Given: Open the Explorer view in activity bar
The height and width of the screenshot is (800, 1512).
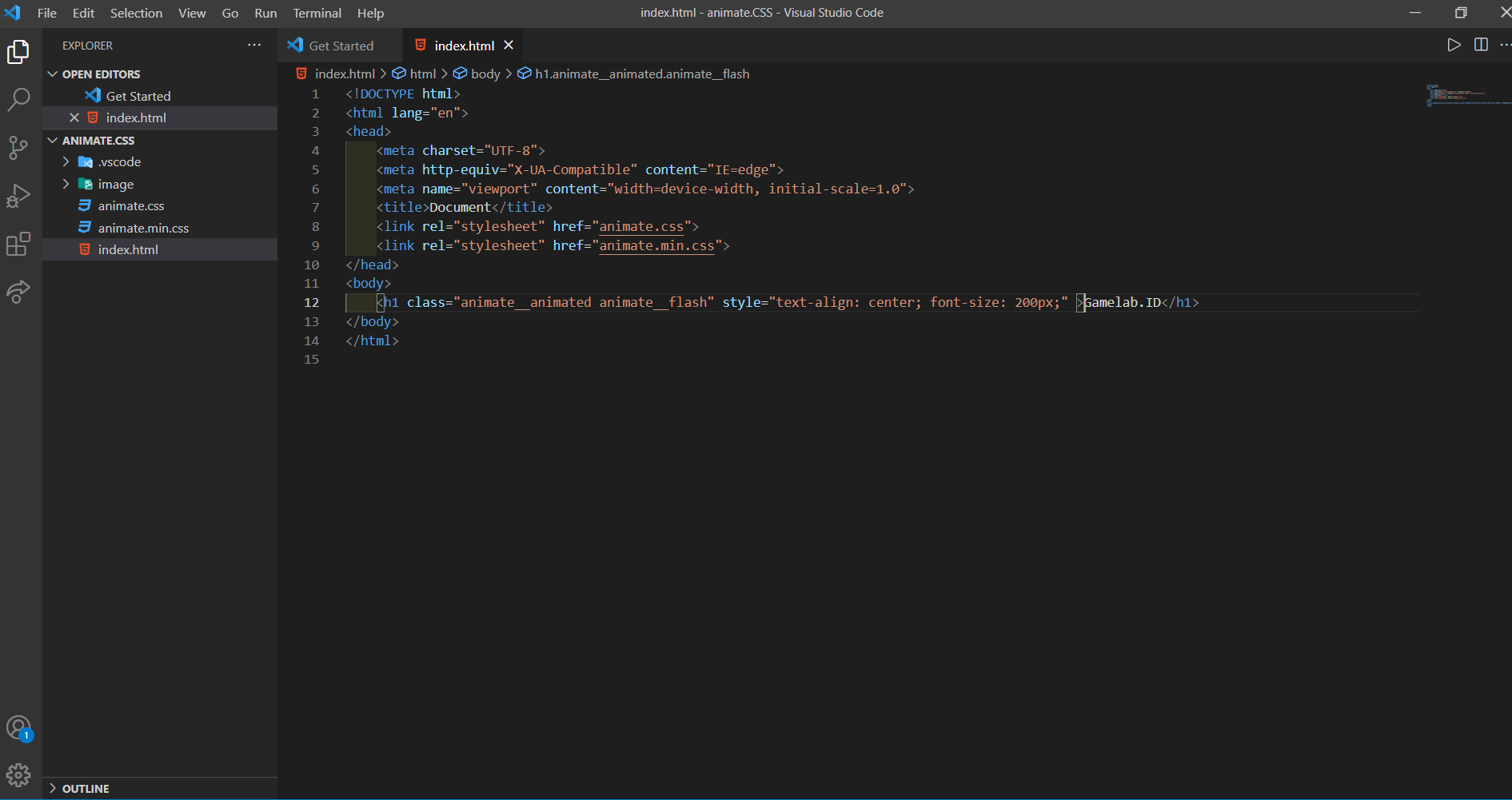Looking at the screenshot, I should pyautogui.click(x=18, y=53).
